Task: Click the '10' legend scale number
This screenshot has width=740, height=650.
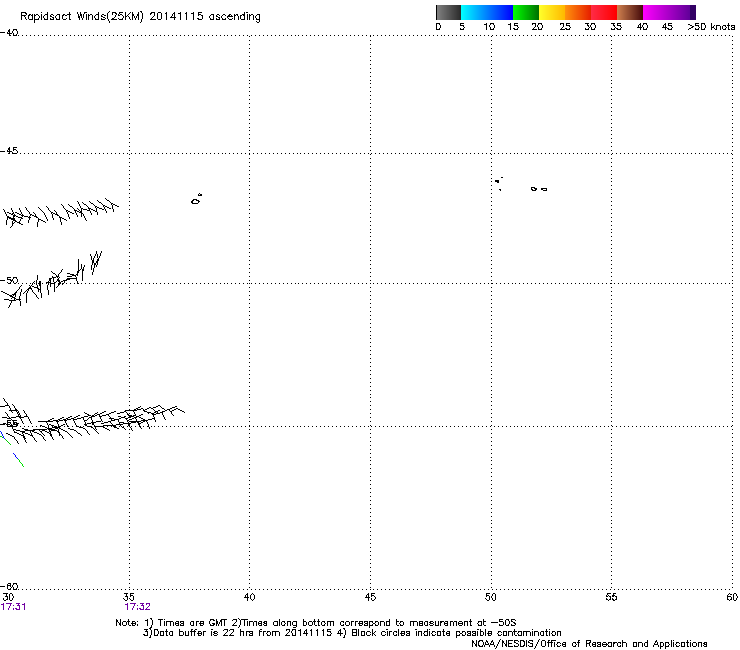Action: coord(489,27)
